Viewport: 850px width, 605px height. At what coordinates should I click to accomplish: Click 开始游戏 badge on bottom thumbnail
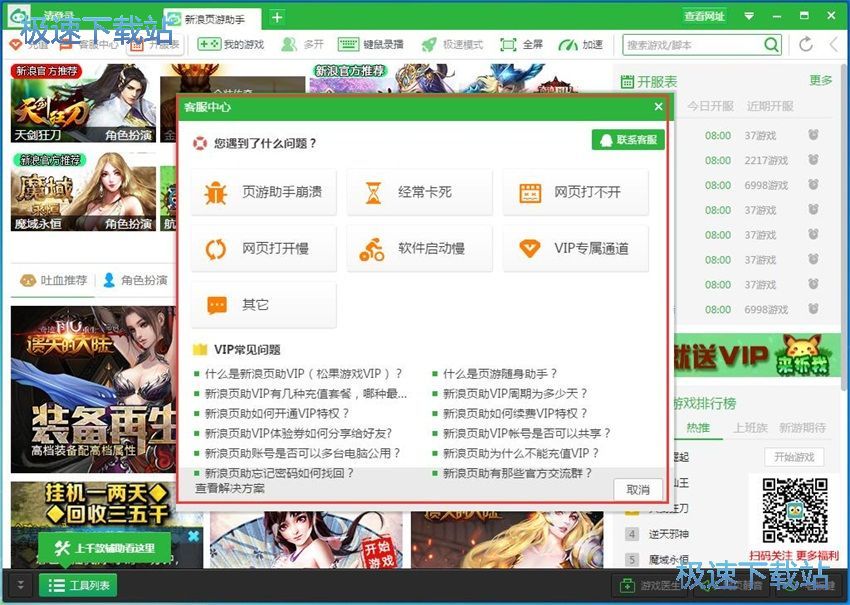377,554
